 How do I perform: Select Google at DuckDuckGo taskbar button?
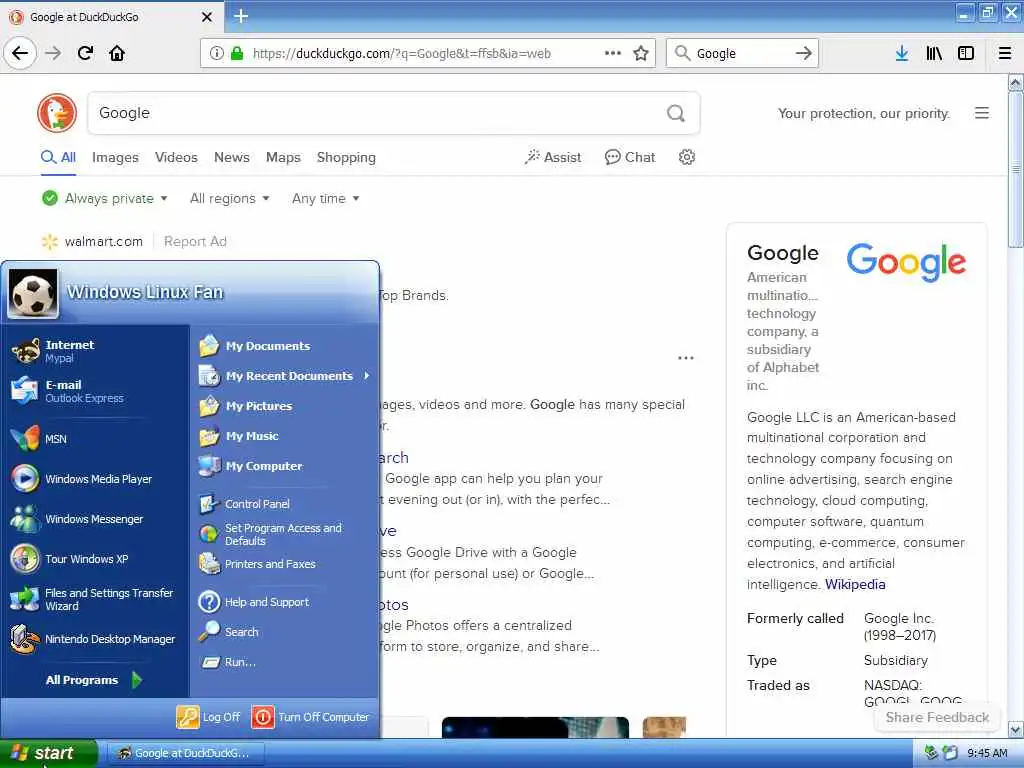(187, 753)
